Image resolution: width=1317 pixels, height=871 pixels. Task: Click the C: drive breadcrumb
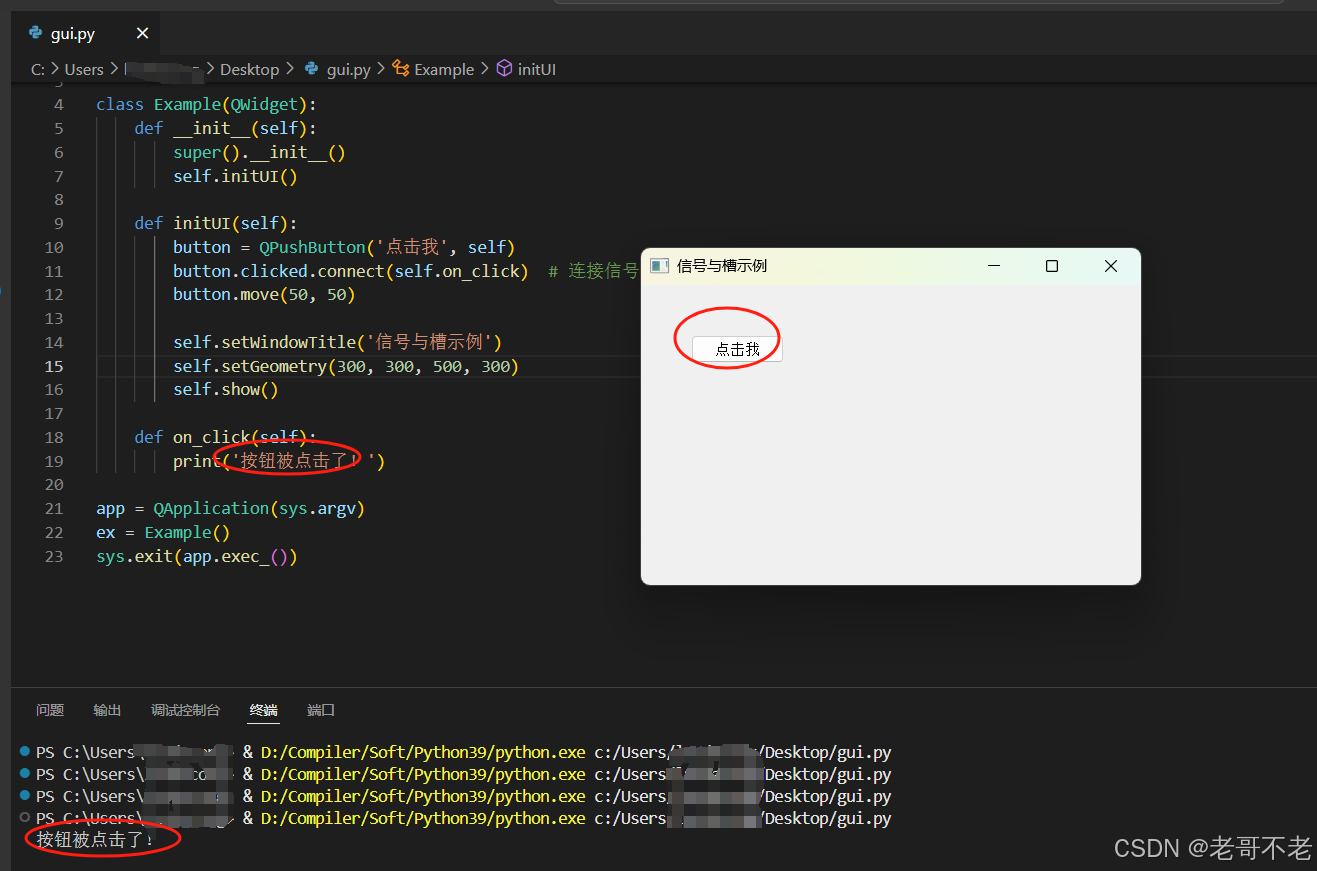click(38, 69)
